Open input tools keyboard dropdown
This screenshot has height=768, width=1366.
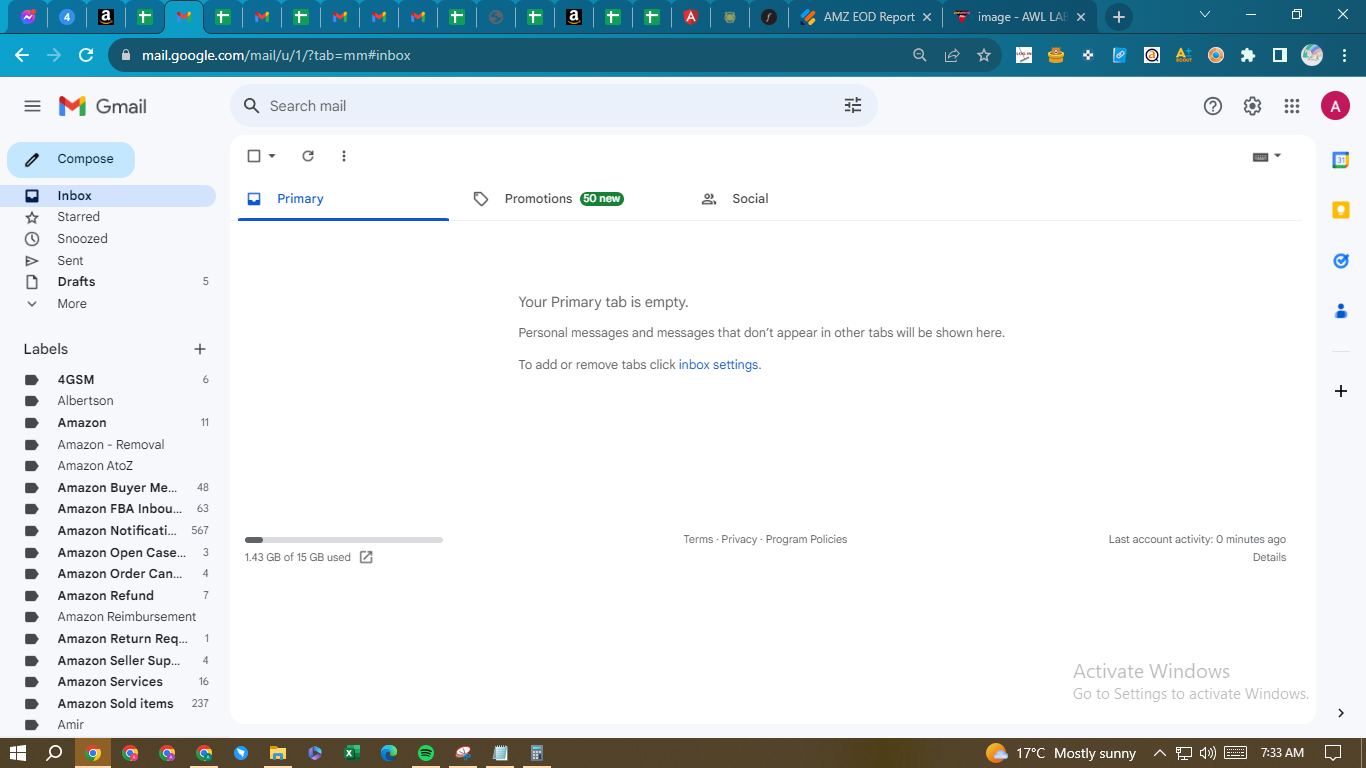[1267, 156]
